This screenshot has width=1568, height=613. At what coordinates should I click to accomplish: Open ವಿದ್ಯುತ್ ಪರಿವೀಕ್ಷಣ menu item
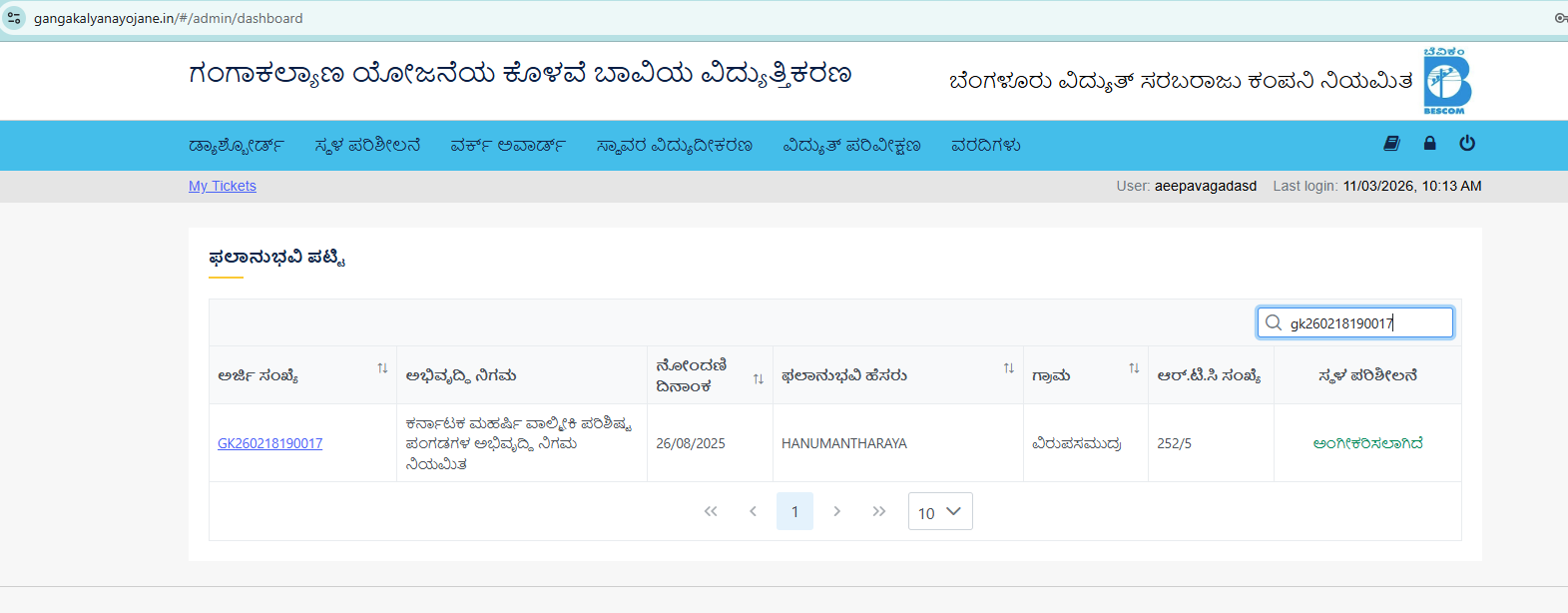point(851,146)
